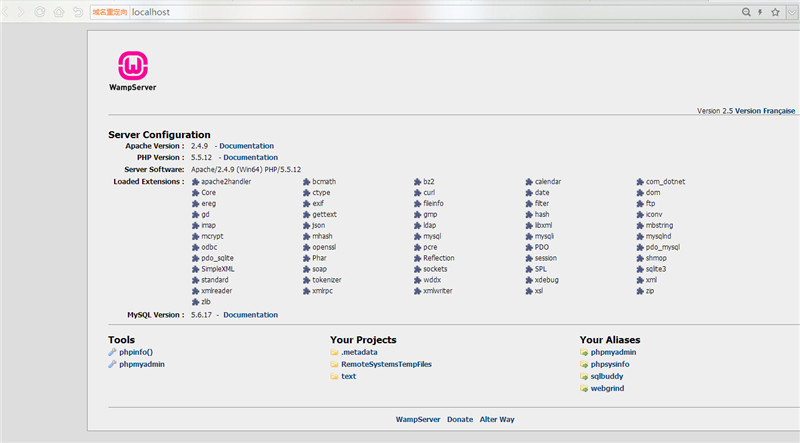Viewport: 800px width, 443px height.
Task: Open phpinfo() under Tools
Action: coord(136,352)
